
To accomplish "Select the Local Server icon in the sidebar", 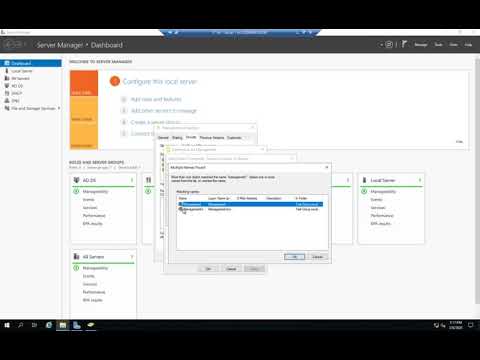I will tap(7, 71).
